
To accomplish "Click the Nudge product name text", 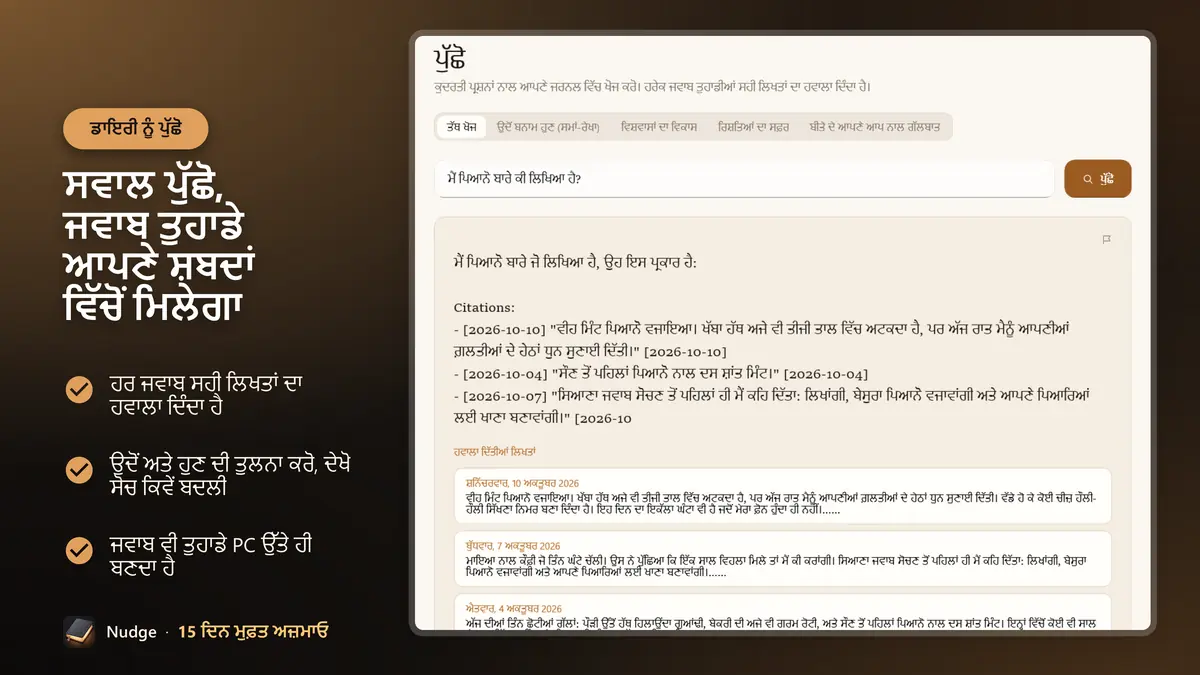I will point(131,632).
